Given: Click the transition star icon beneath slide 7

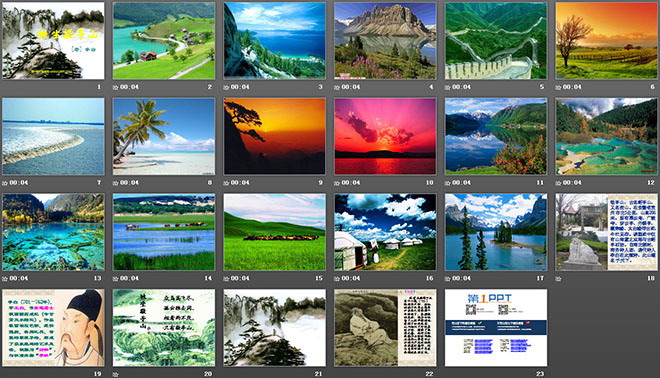Looking at the screenshot, I should [5, 183].
